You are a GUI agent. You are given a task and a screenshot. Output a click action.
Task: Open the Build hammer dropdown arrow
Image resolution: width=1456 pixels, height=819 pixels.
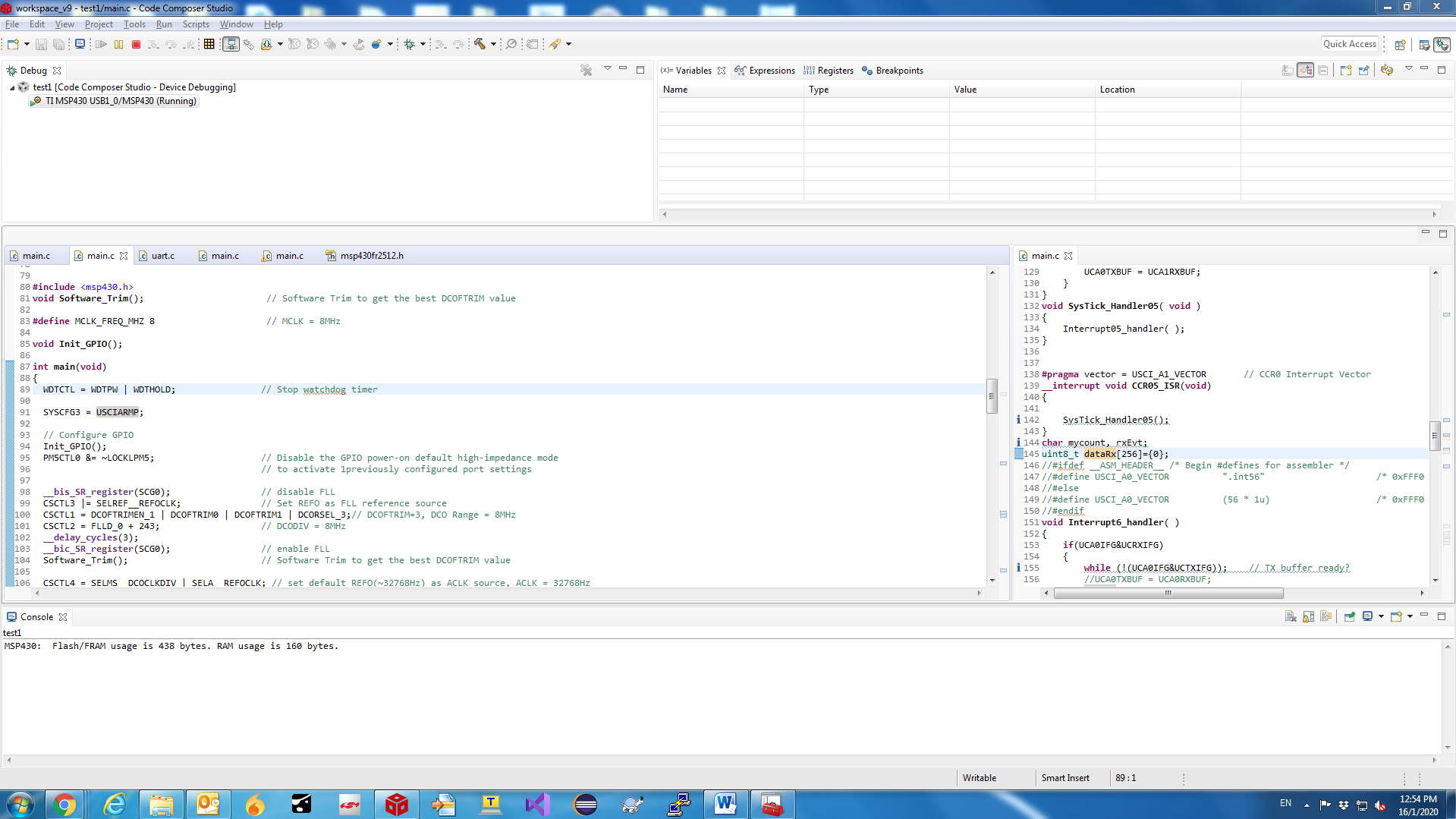493,44
